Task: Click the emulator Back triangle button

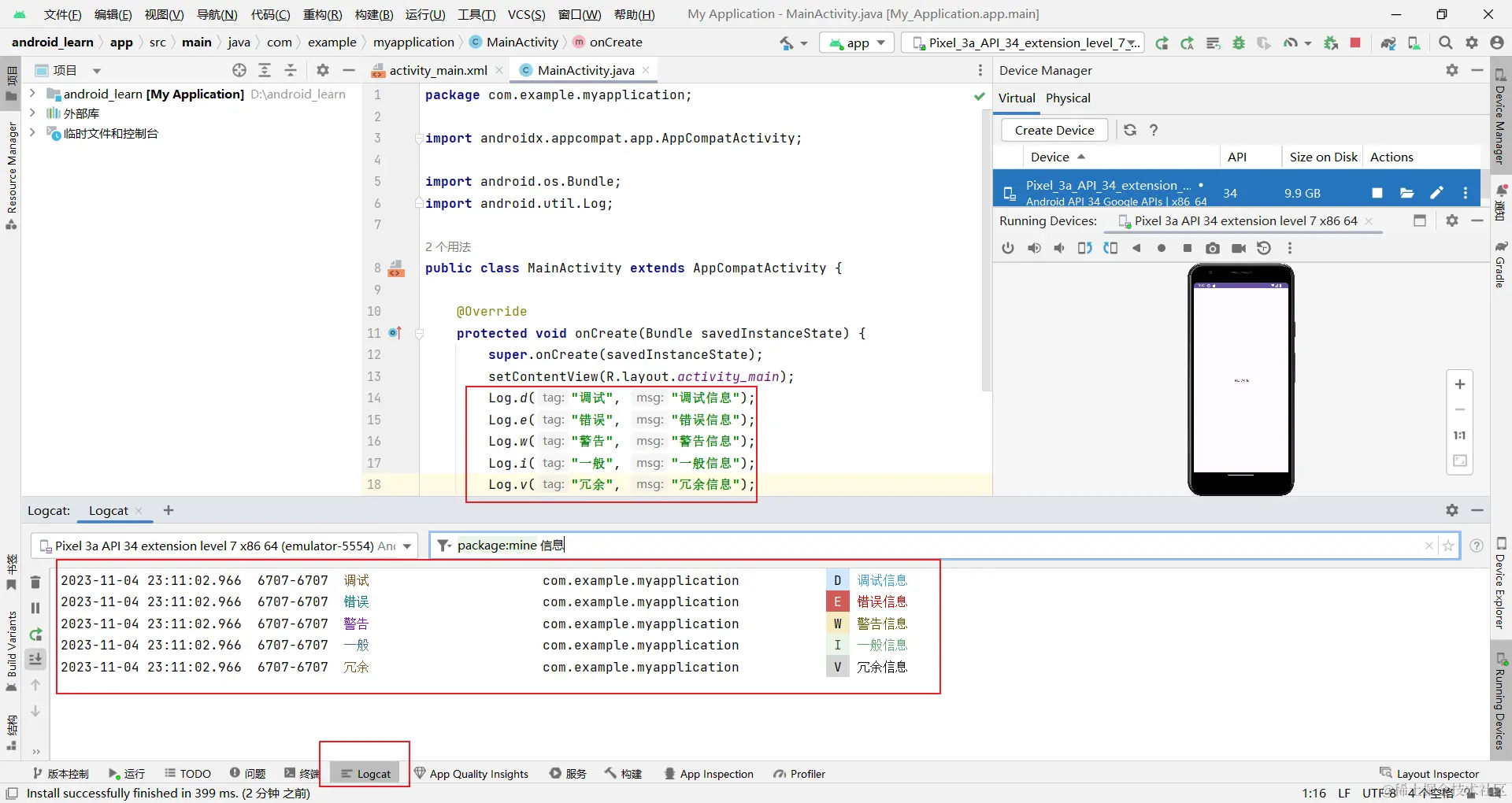Action: 1136,248
